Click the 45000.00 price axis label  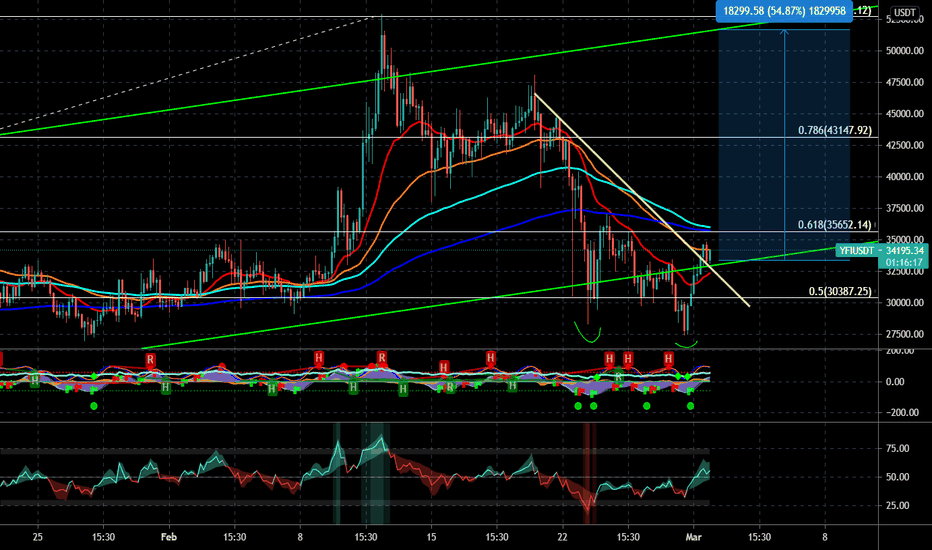(905, 114)
